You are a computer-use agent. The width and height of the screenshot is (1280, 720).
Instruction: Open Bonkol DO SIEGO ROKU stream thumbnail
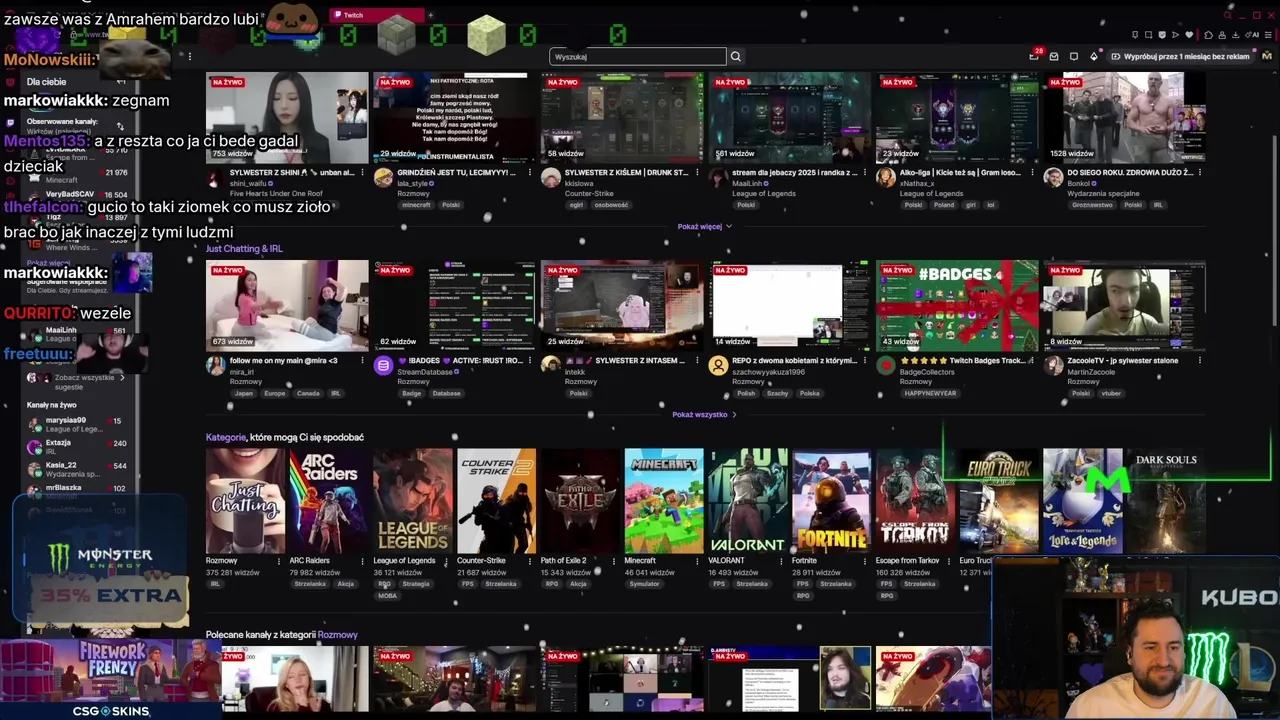[x=1124, y=117]
